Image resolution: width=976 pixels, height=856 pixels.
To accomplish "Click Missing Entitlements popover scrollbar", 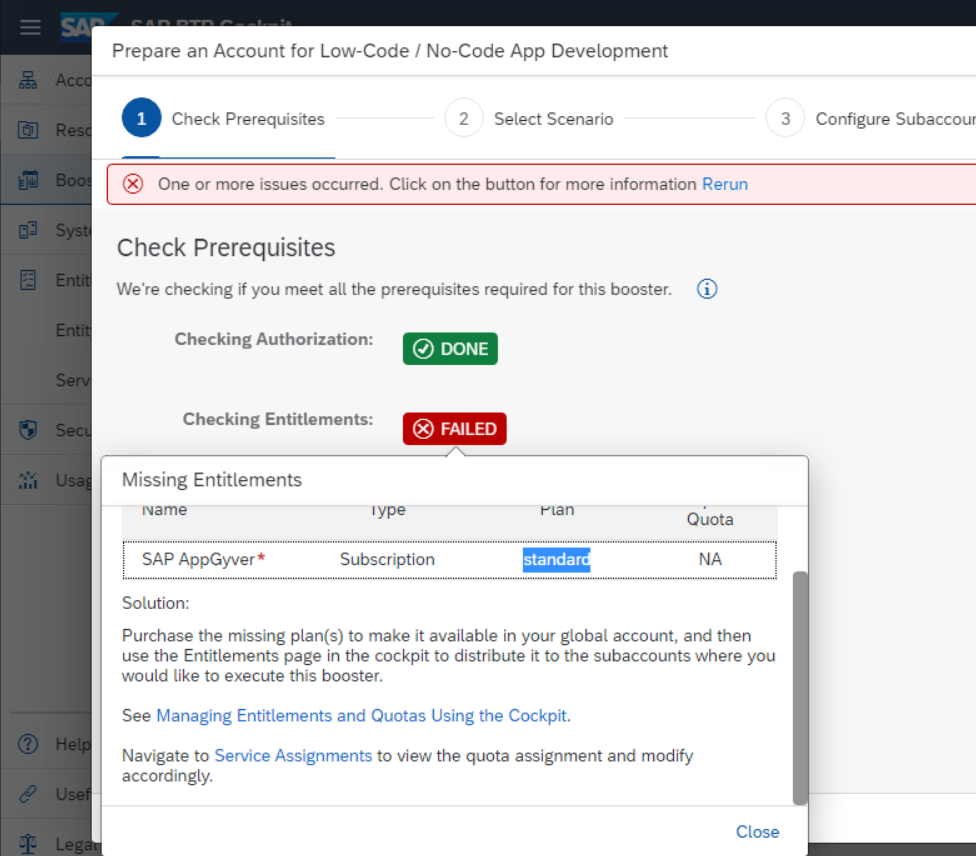I will point(800,688).
